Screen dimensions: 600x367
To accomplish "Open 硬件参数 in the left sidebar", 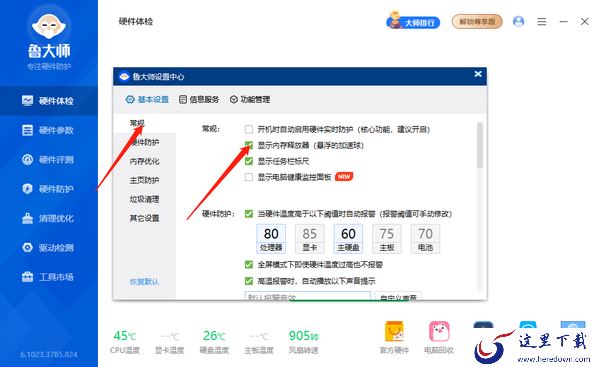I will (49, 130).
